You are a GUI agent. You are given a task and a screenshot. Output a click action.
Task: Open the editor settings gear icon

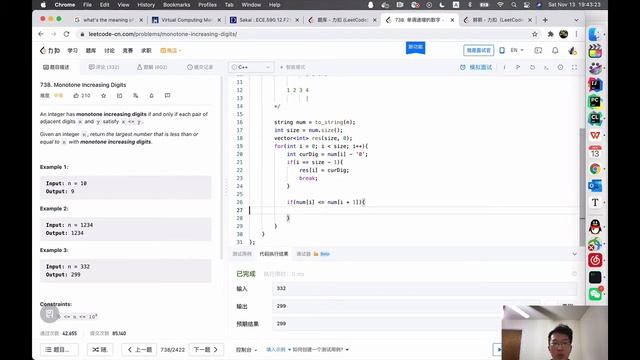tap(560, 67)
